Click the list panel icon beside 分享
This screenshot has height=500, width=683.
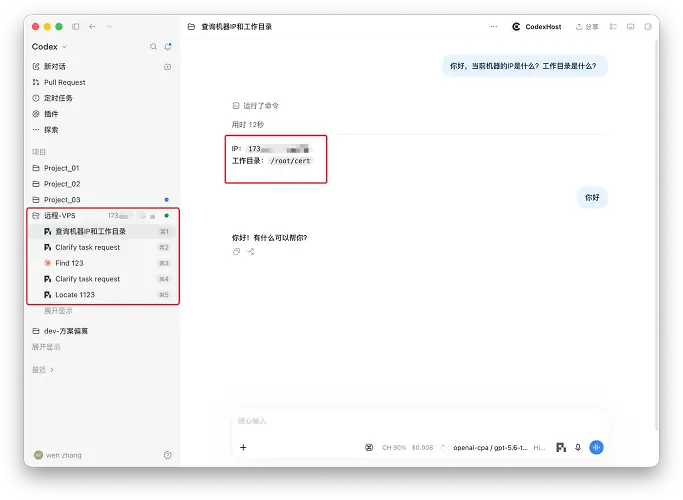613,27
